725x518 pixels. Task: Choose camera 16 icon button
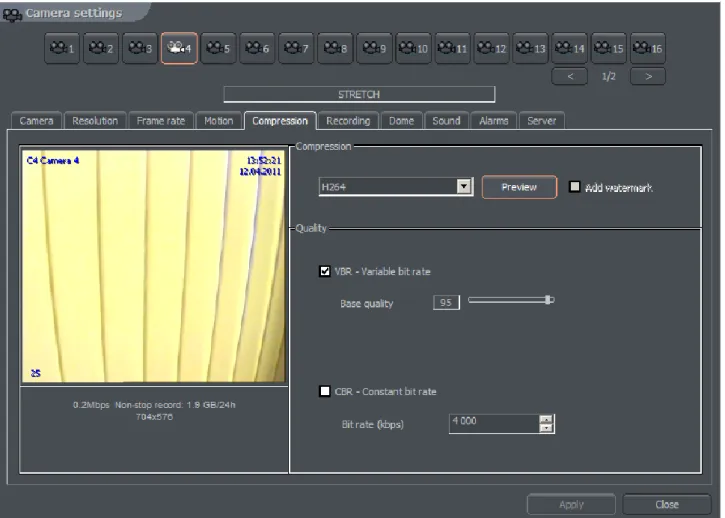point(648,48)
